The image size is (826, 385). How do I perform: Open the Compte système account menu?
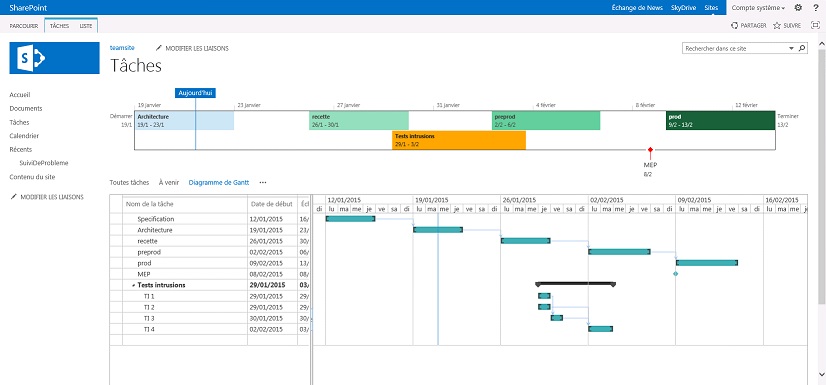(759, 8)
